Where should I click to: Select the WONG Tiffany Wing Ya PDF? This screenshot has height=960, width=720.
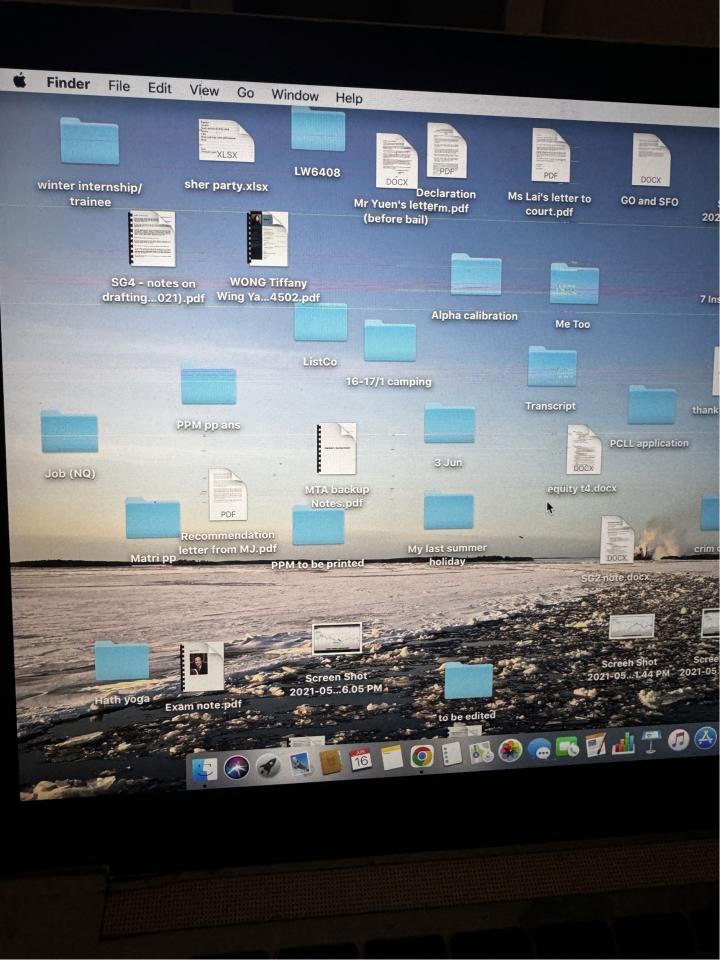click(x=268, y=239)
